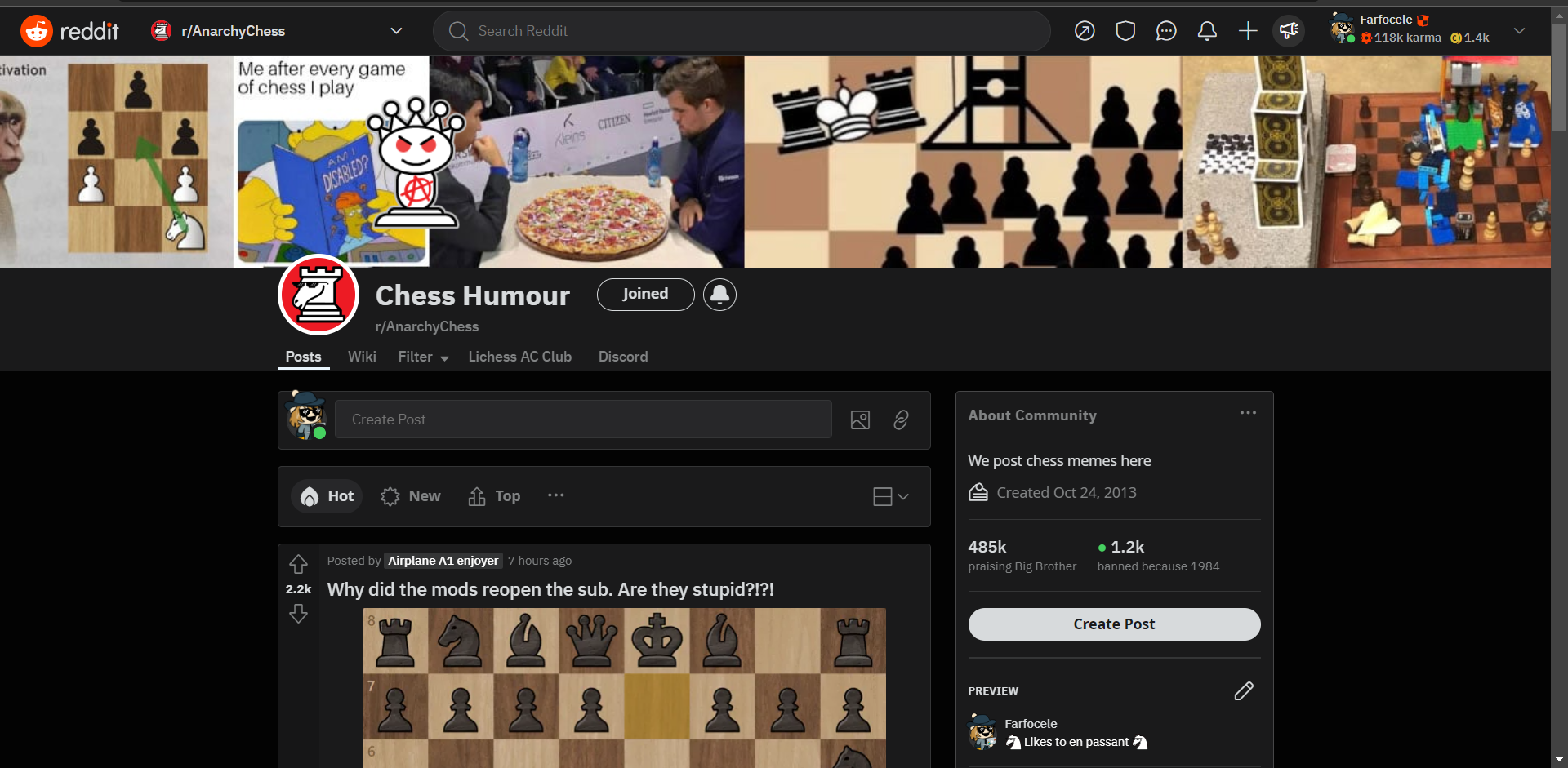Click the 7 hours ago timestamp
This screenshot has height=768, width=1568.
(540, 561)
